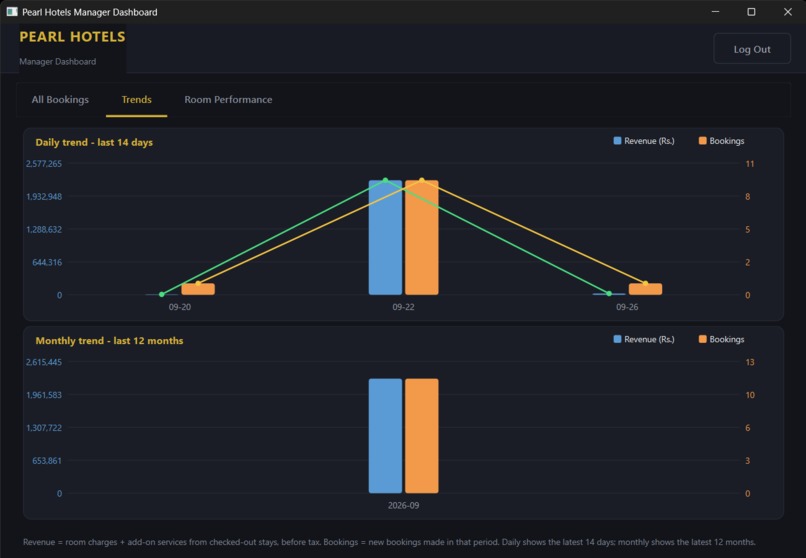
Task: Click the 'PEARL HOTELS' title text
Action: point(72,37)
